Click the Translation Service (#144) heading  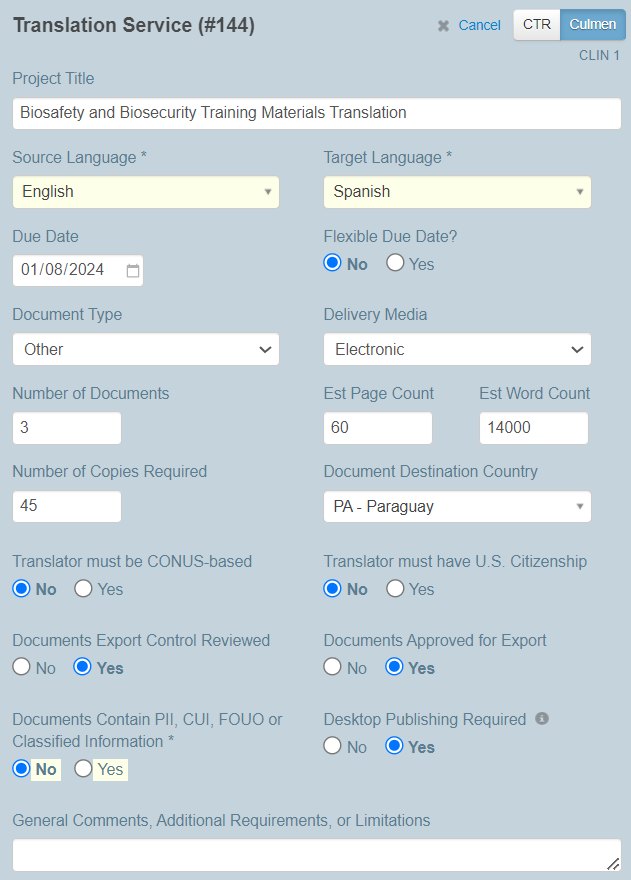[x=134, y=25]
